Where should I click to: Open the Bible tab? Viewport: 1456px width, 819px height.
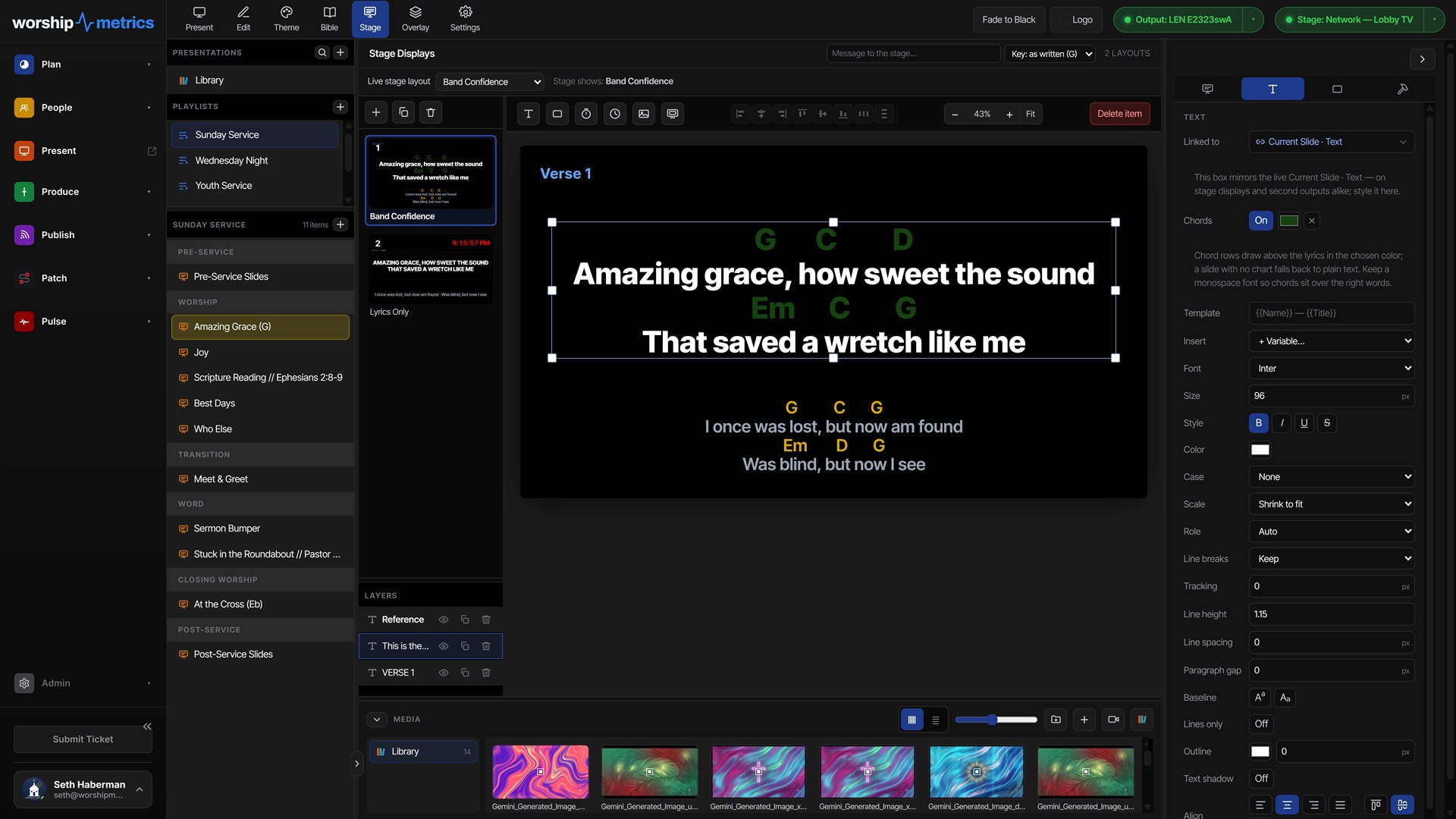pos(330,19)
